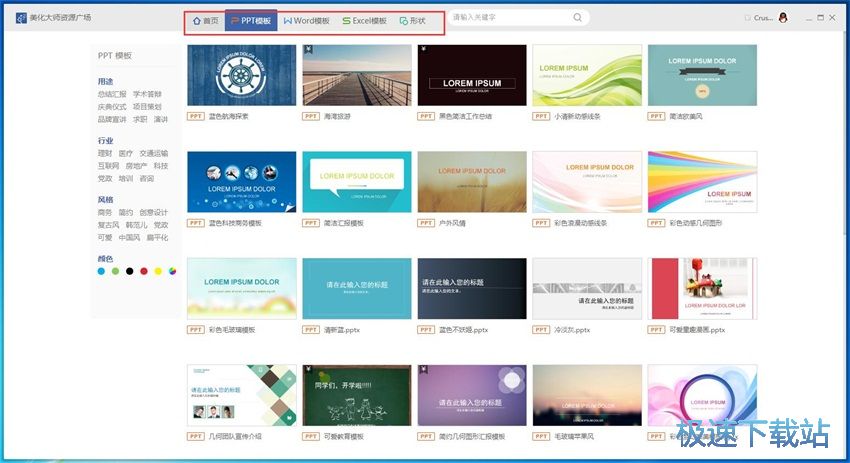Filter by 复古风 style

click(x=108, y=225)
